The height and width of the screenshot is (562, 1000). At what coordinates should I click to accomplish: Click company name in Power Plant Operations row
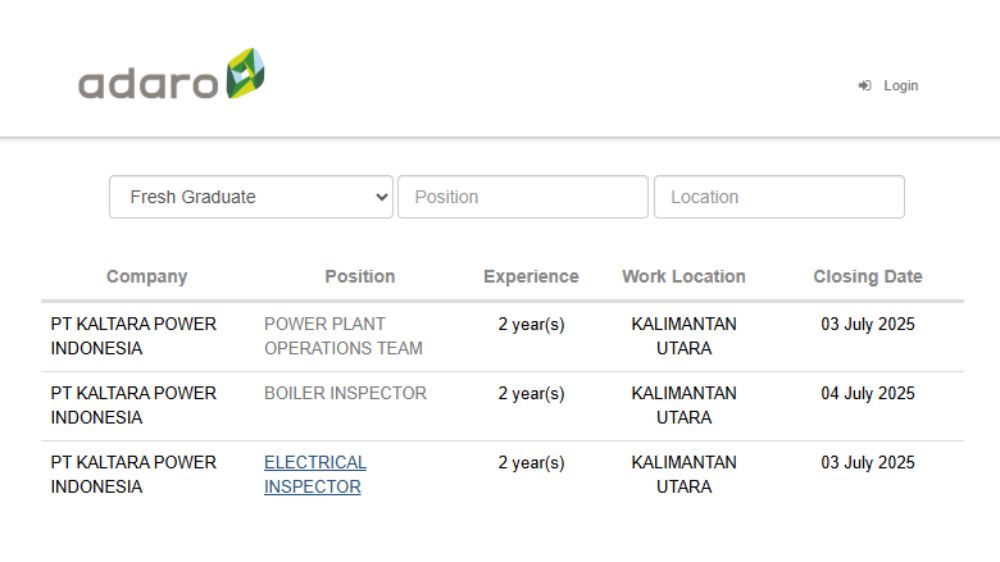(133, 336)
